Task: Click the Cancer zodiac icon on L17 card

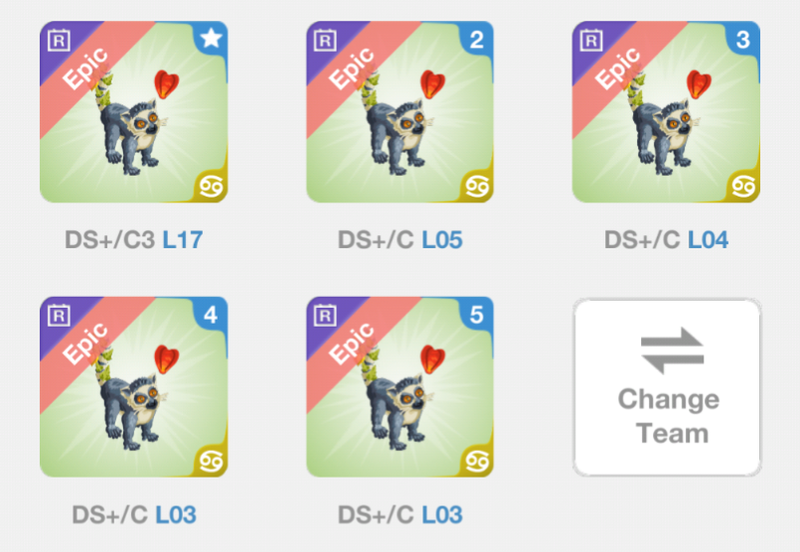Action: click(211, 187)
